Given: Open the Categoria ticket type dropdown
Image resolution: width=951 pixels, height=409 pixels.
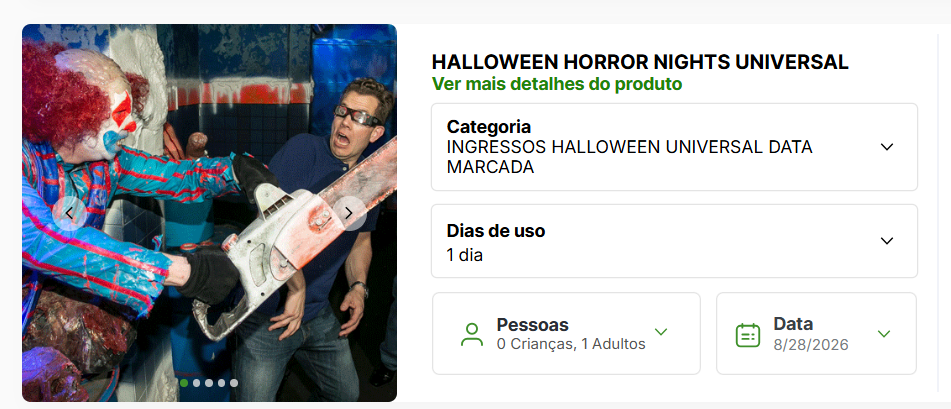Looking at the screenshot, I should click(674, 147).
